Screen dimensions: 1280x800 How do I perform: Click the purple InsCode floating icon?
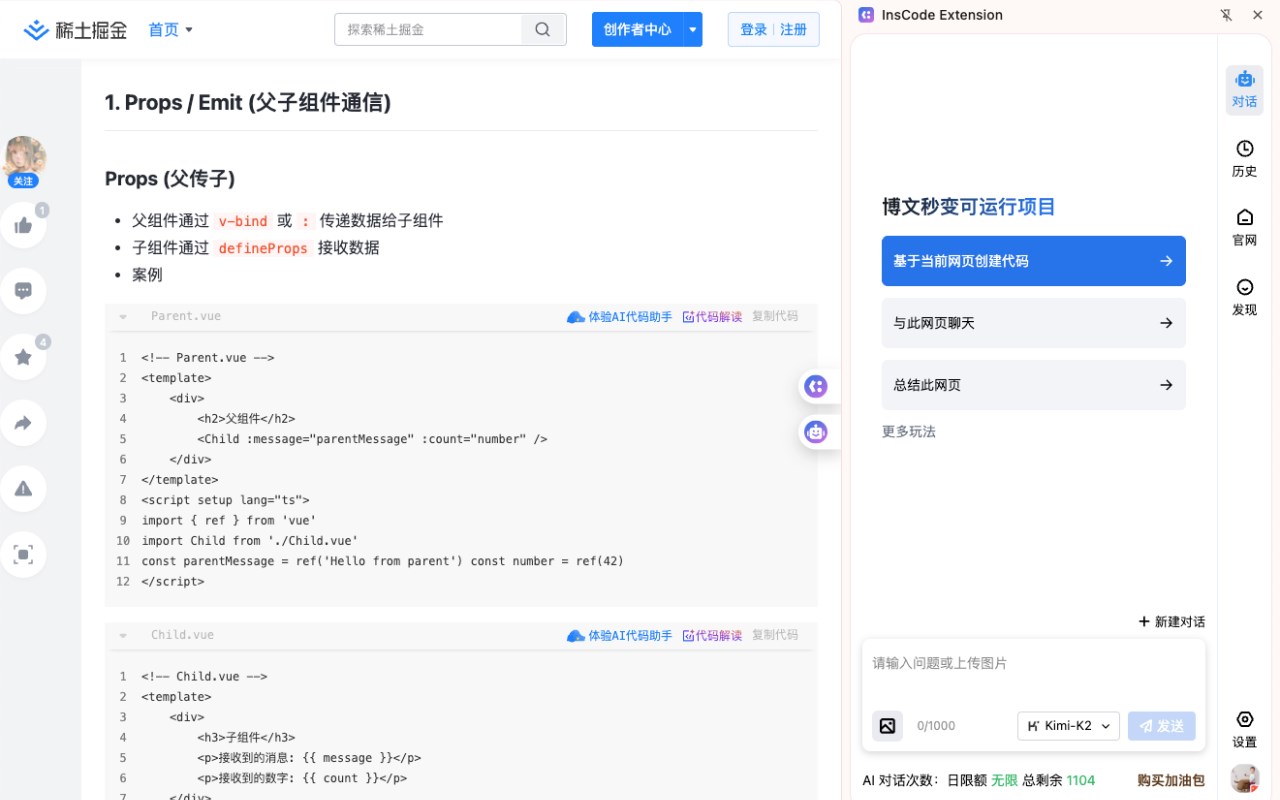[817, 386]
